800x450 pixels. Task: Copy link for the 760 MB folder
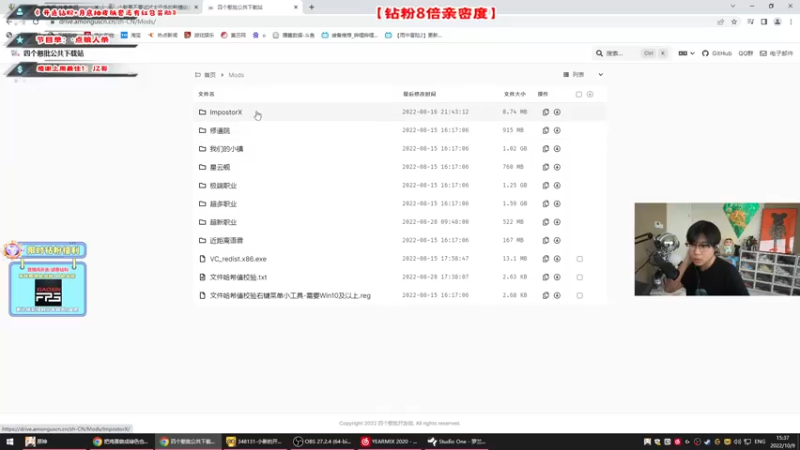point(545,167)
